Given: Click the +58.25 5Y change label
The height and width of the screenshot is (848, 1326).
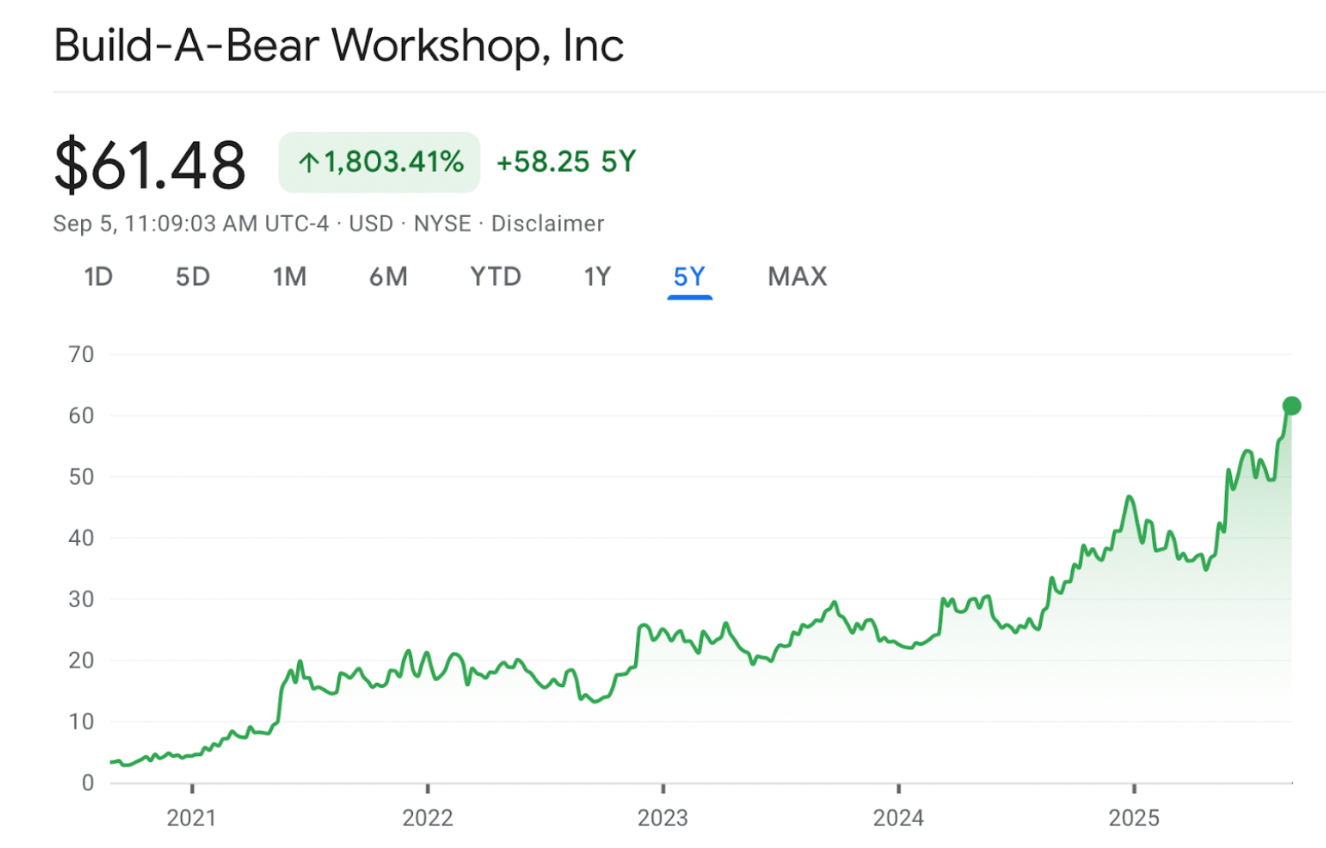Looking at the screenshot, I should click(566, 162).
